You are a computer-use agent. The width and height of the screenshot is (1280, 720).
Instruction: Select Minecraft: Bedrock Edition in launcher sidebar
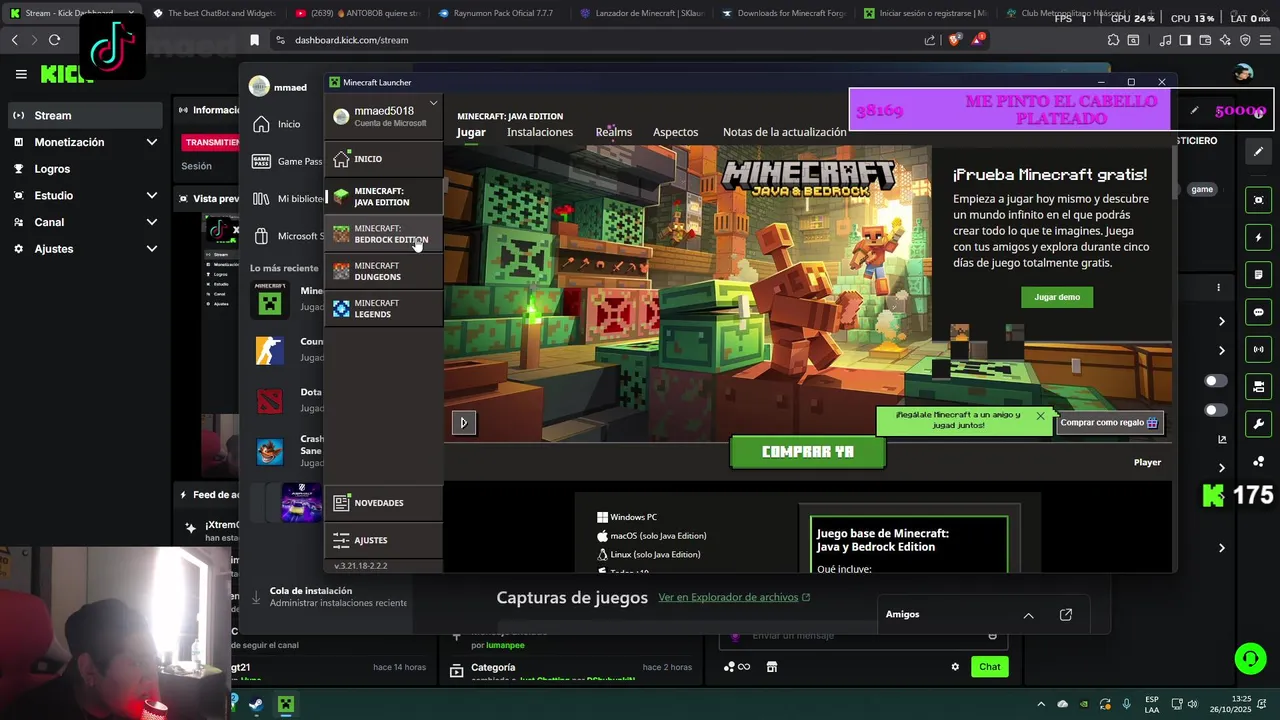pyautogui.click(x=384, y=234)
